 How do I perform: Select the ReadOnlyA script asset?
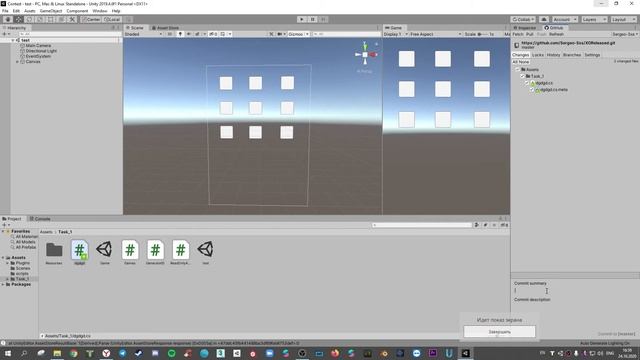(180, 253)
